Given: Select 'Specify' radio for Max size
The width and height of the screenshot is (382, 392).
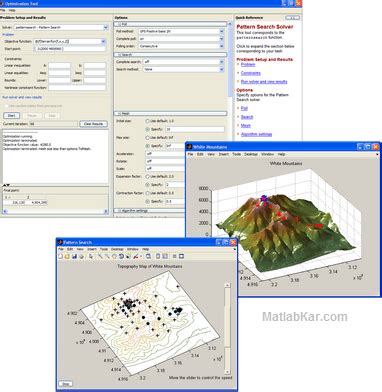Looking at the screenshot, I should (147, 146).
